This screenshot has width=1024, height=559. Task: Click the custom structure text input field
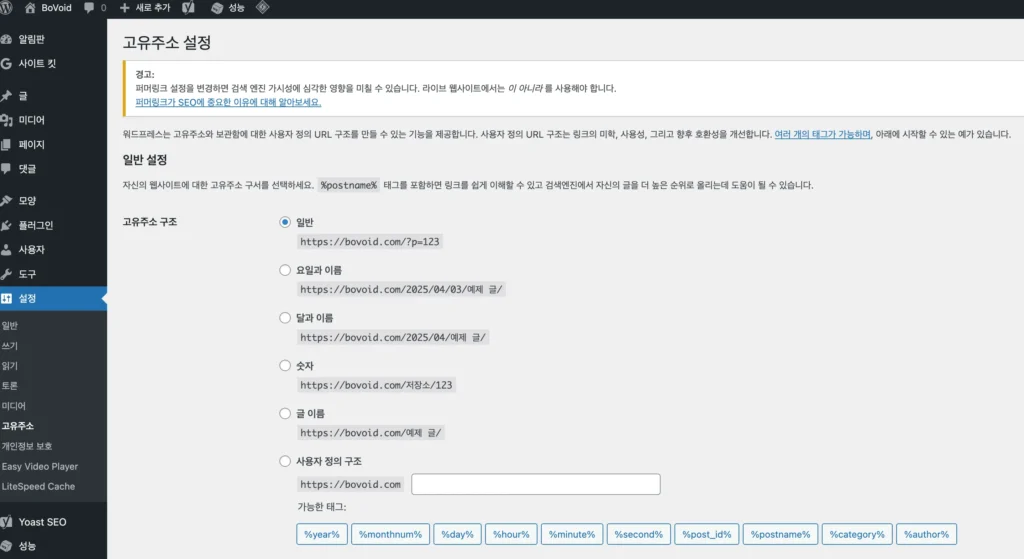pos(535,485)
